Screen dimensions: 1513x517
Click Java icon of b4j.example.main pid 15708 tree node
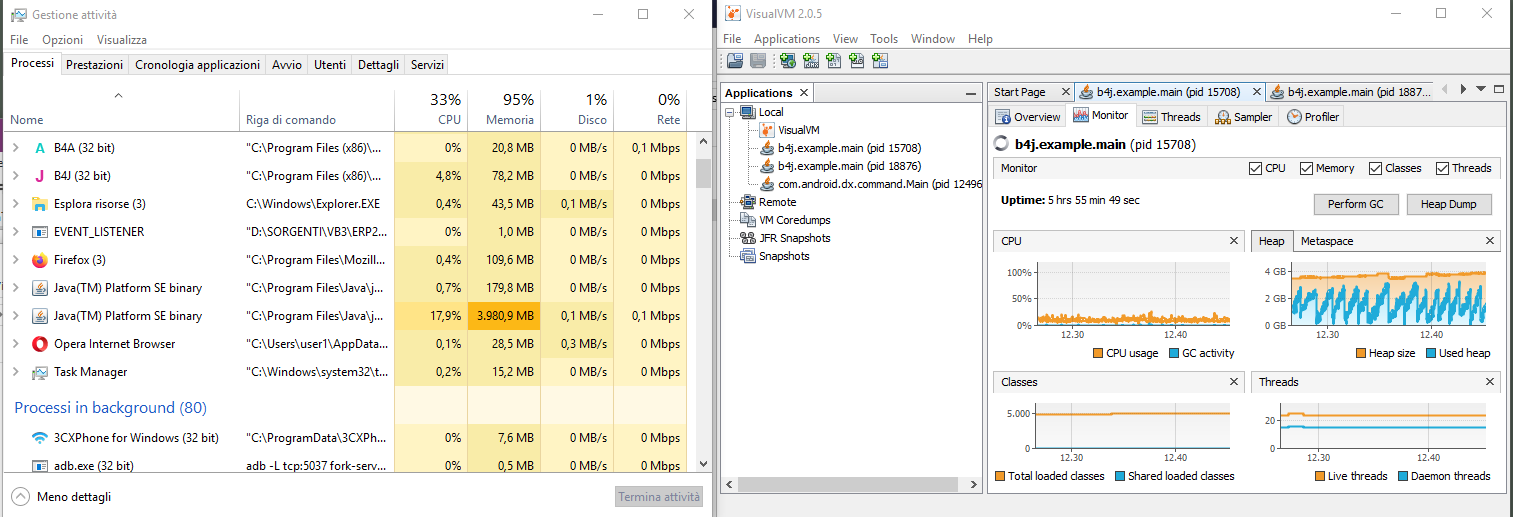[768, 148]
